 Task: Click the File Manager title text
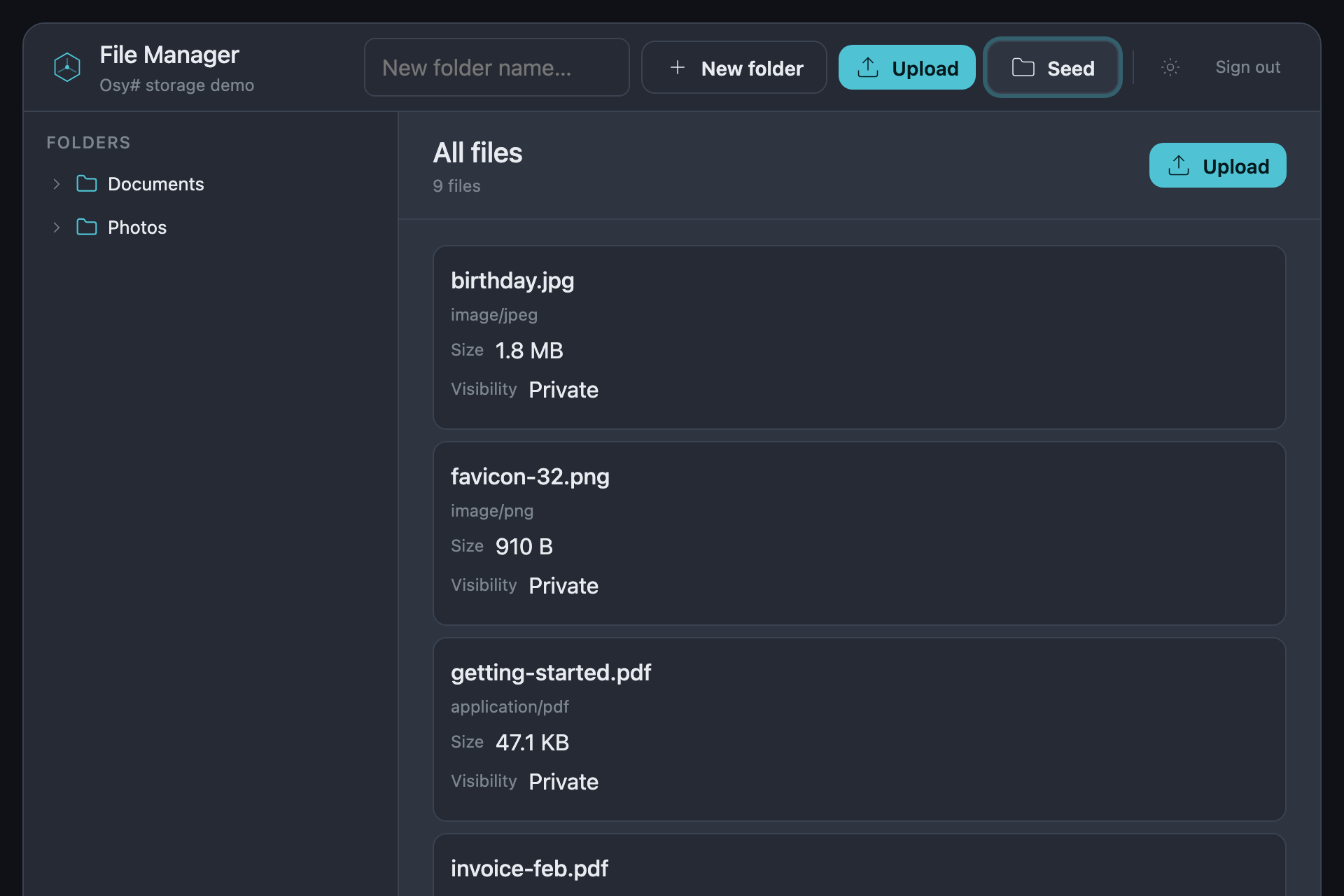click(169, 55)
